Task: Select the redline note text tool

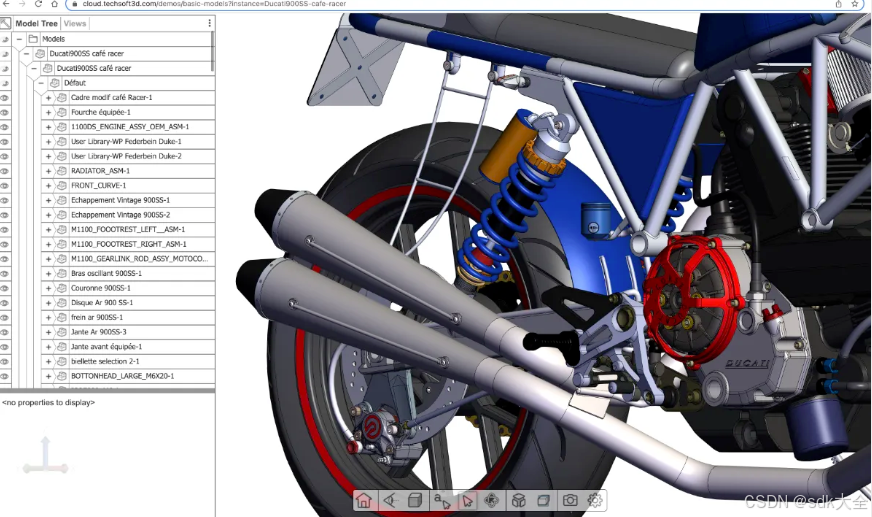Action: 442,500
